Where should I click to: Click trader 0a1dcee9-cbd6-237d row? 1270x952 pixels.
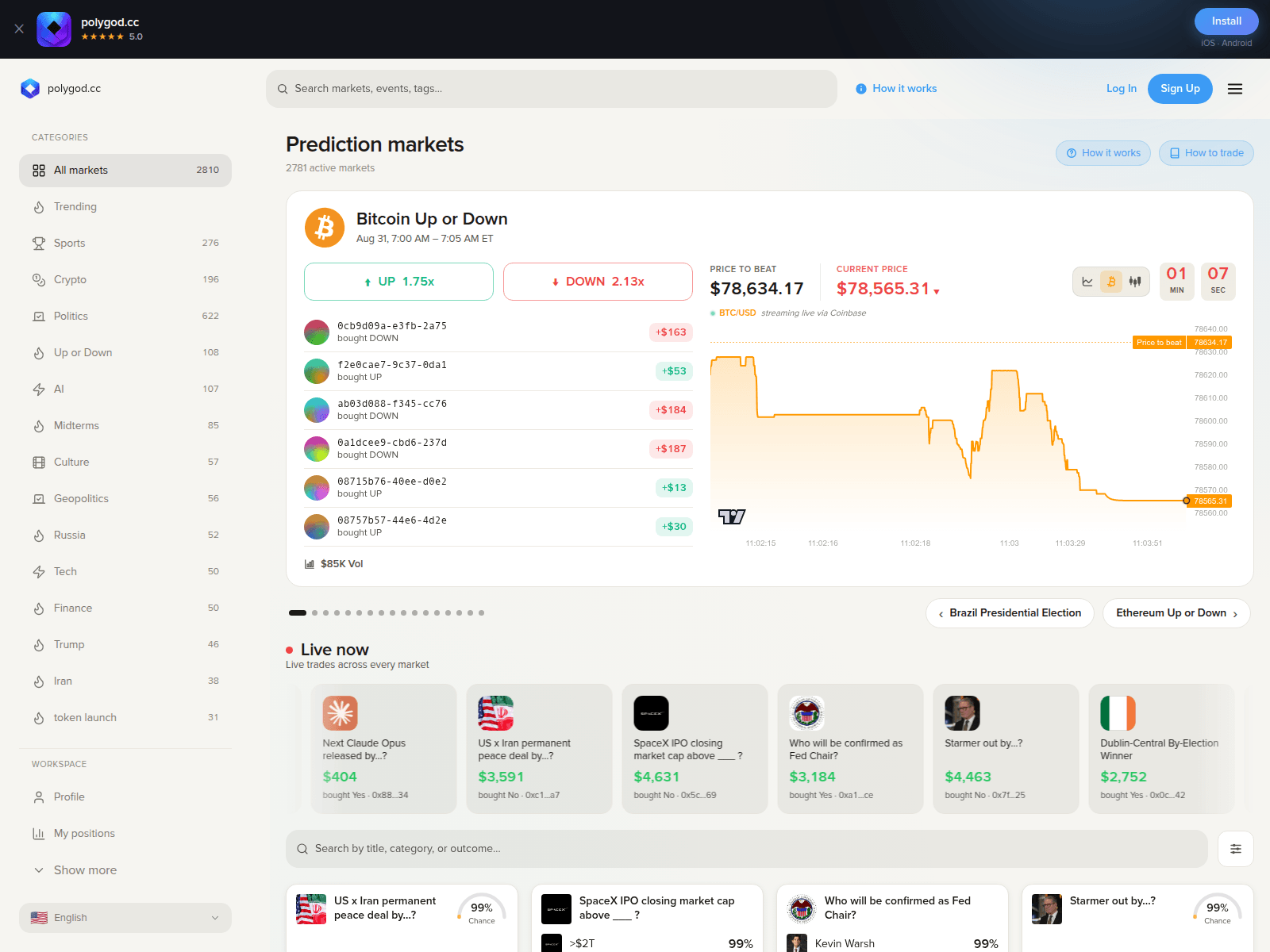(498, 449)
